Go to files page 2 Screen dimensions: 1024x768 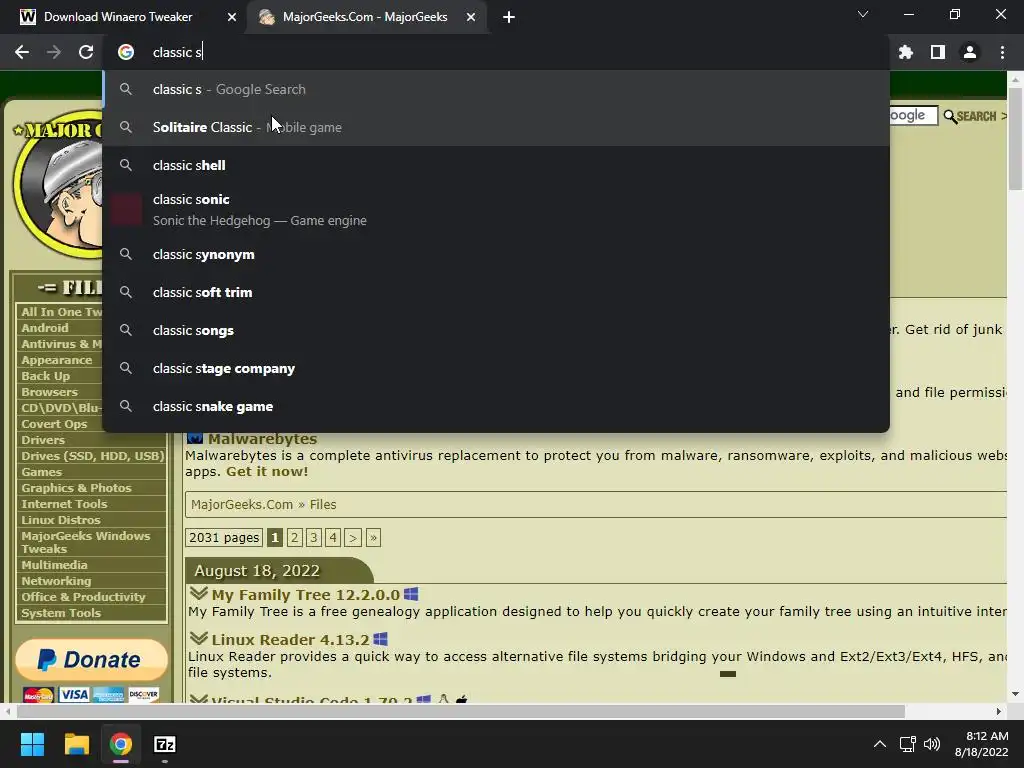(295, 537)
